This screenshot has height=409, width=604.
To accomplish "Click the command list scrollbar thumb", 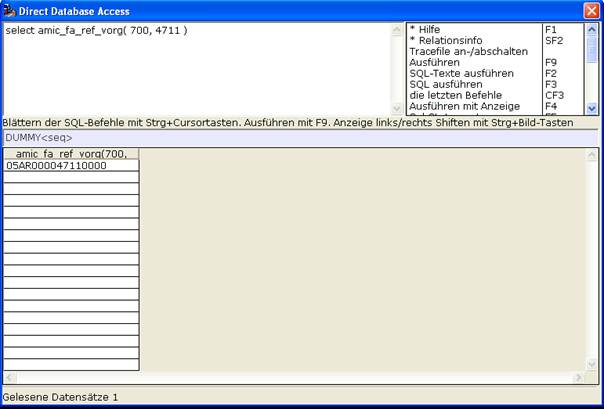I will (x=592, y=50).
